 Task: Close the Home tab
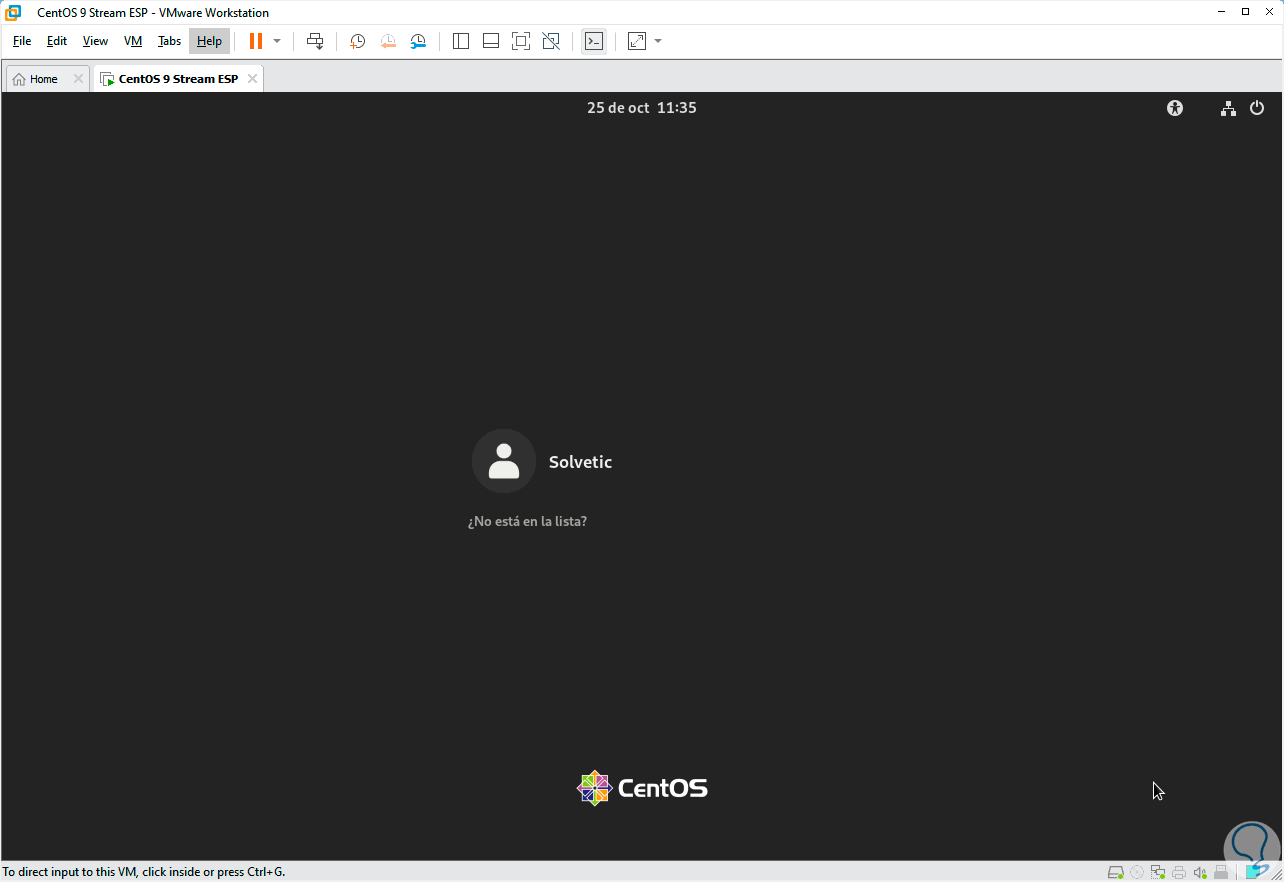78,79
